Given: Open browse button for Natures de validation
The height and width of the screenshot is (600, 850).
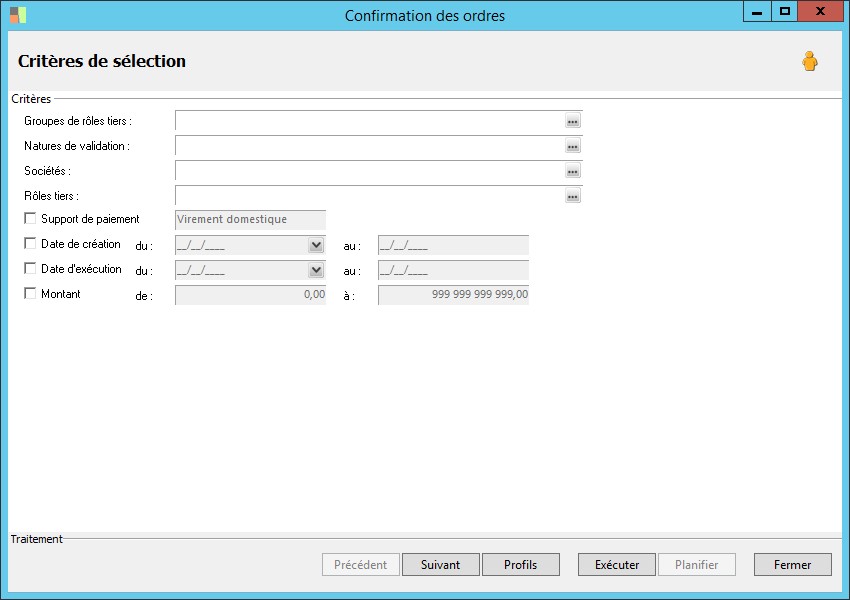Looking at the screenshot, I should 573,146.
